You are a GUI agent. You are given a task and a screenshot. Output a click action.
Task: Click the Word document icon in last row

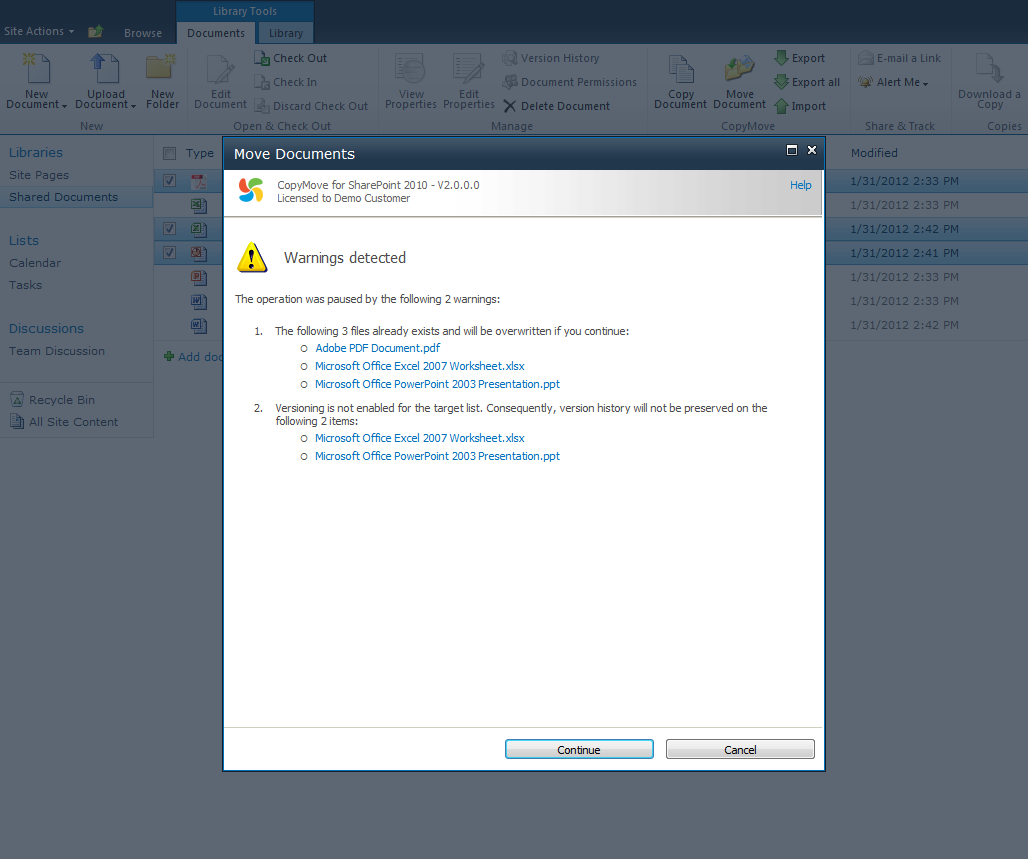(199, 325)
